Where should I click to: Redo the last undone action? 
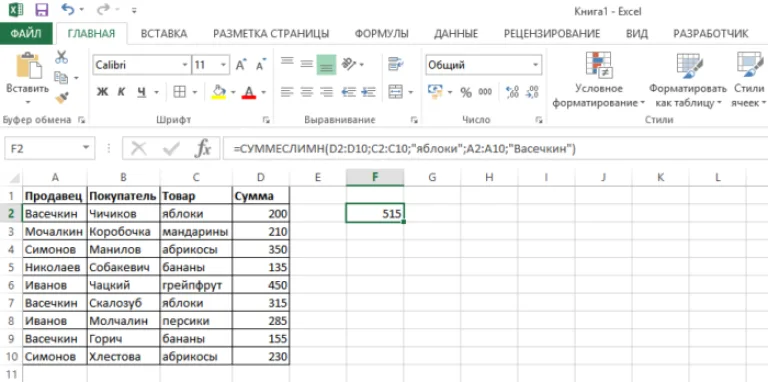103,9
